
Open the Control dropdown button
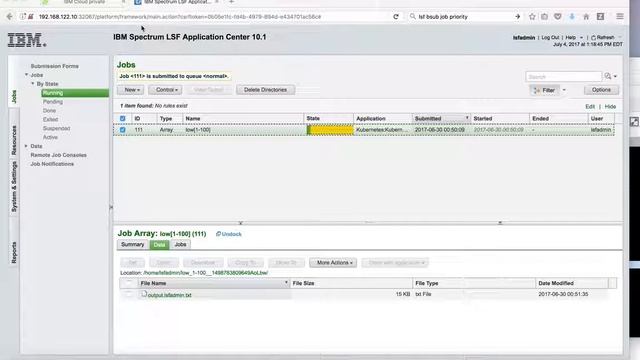click(165, 90)
